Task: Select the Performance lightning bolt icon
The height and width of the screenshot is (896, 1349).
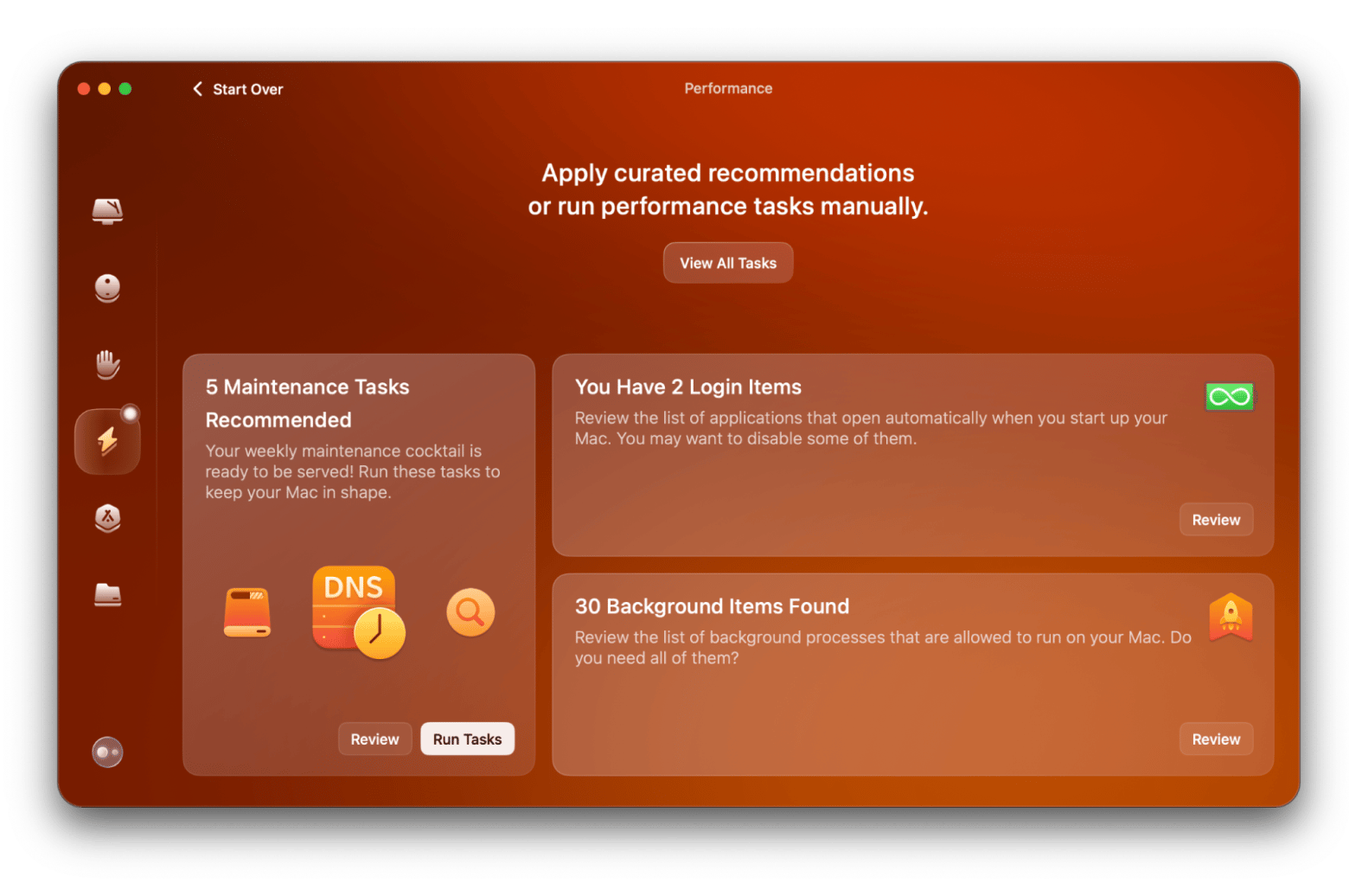Action: (107, 441)
